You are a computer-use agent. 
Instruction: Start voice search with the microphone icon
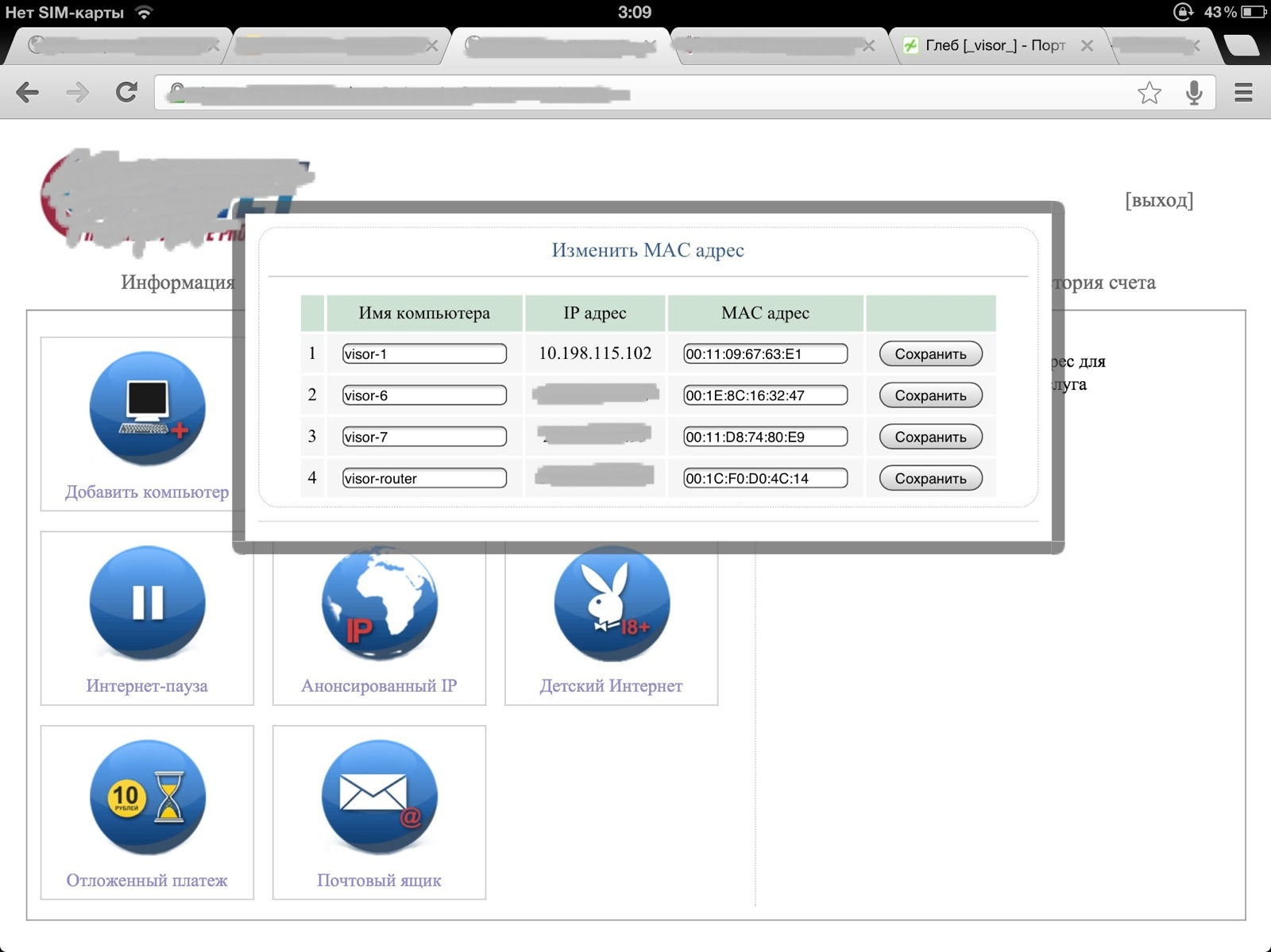click(1193, 93)
